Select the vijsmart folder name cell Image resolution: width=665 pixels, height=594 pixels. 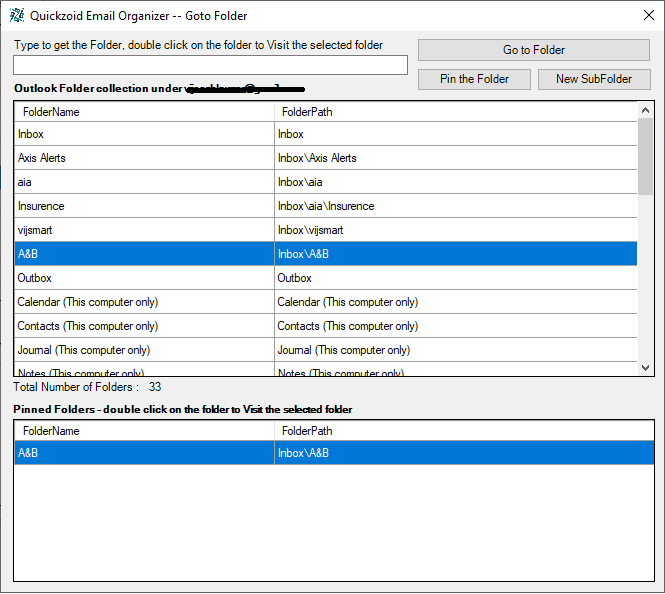145,230
